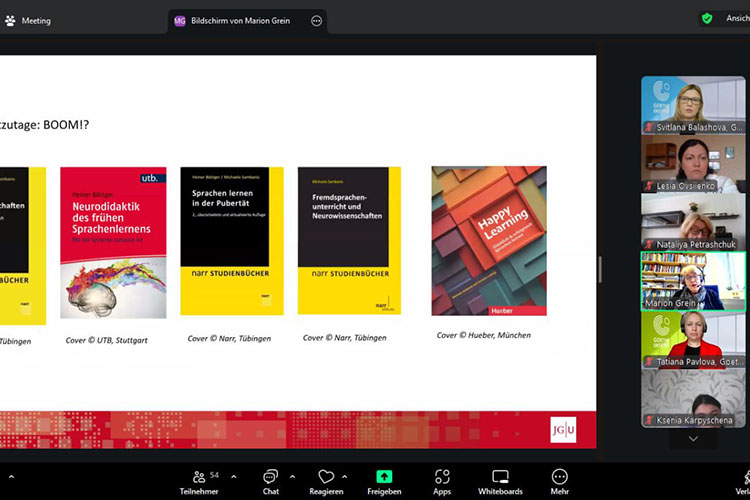Click the Happy Learning book cover

(x=489, y=240)
